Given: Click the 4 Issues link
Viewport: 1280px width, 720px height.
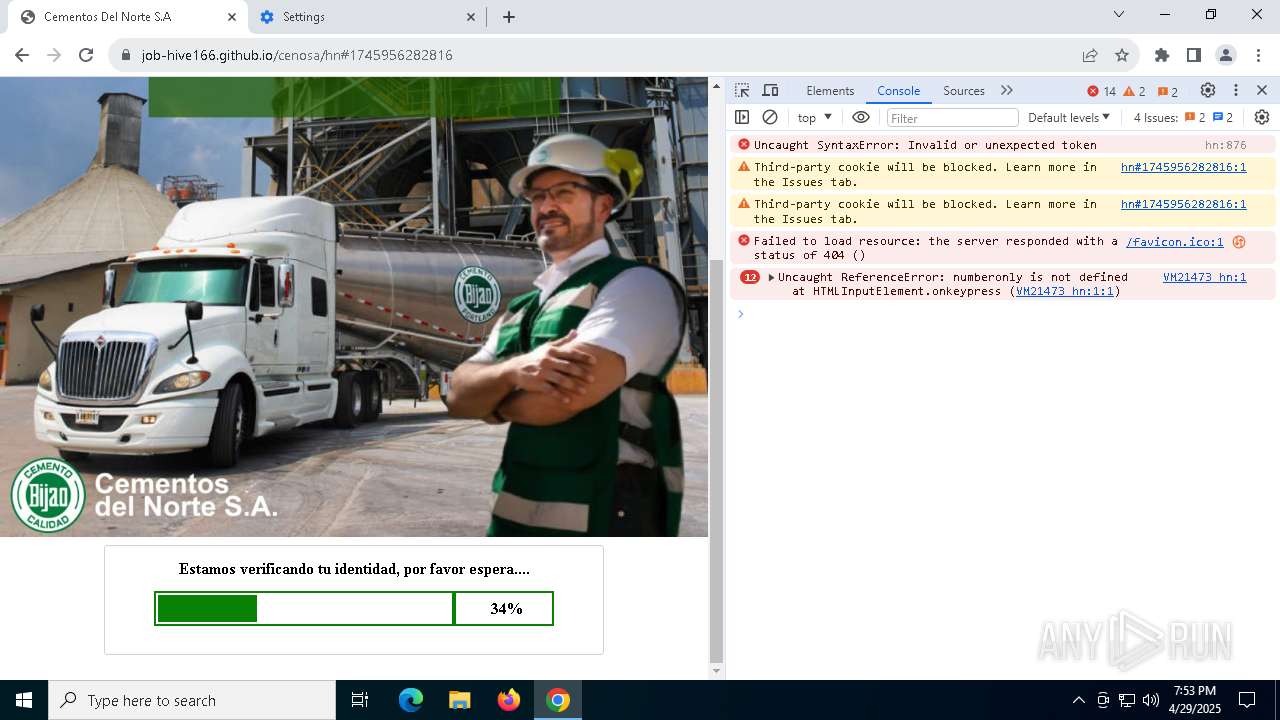Looking at the screenshot, I should (x=1183, y=117).
